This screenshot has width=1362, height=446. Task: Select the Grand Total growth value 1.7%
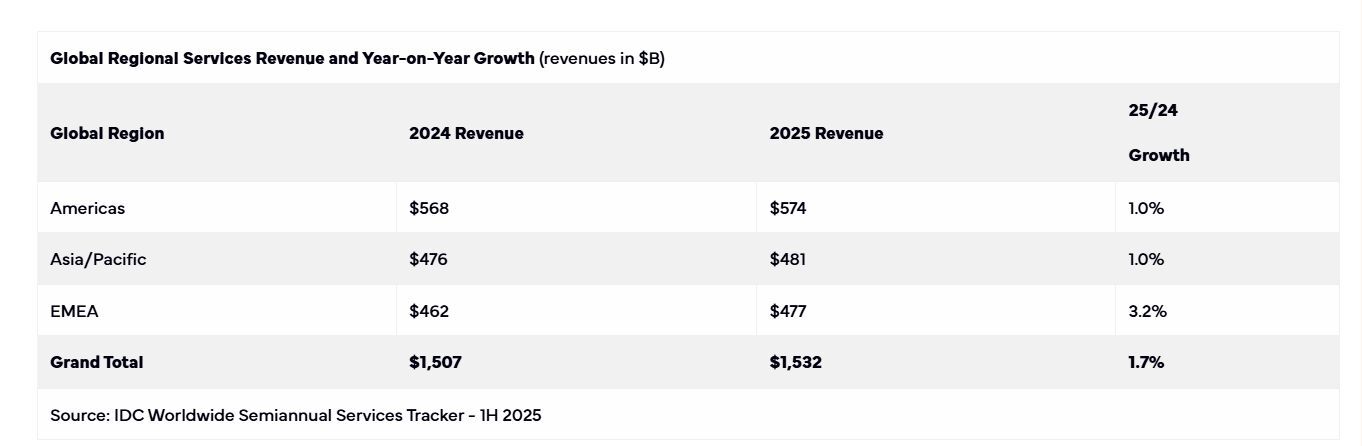[x=1146, y=362]
